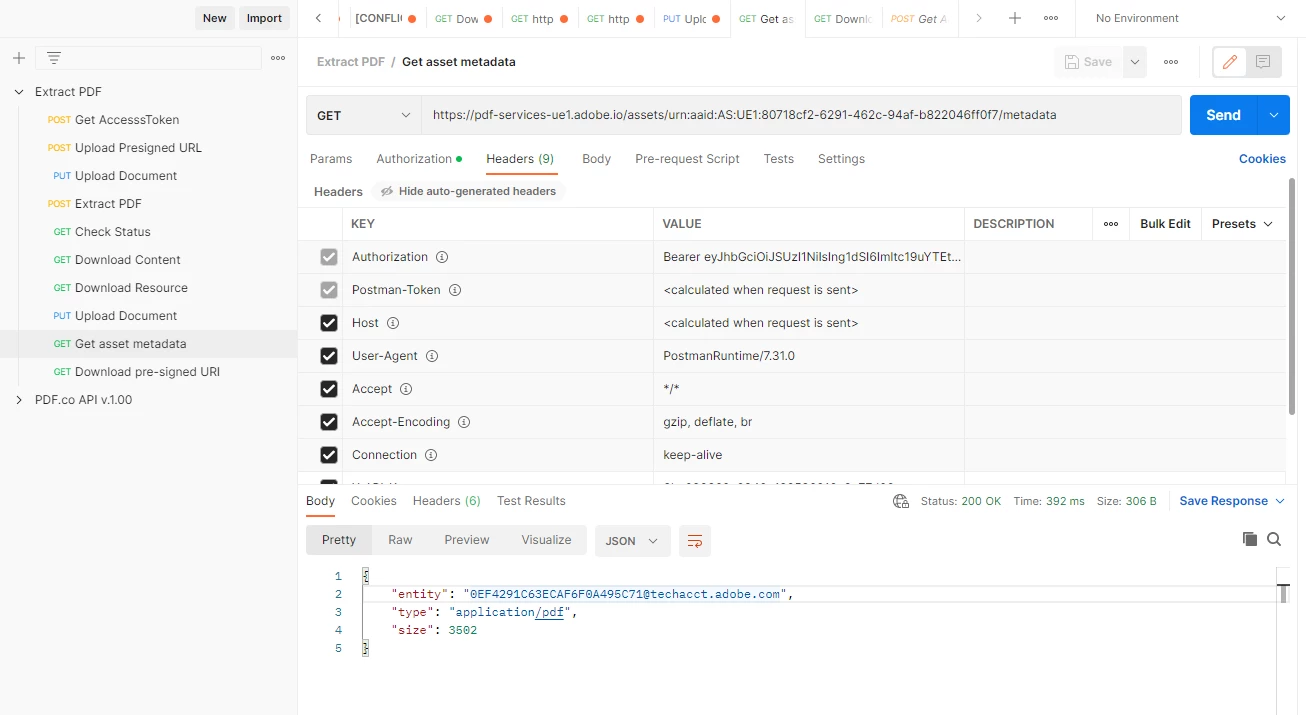The height and width of the screenshot is (715, 1306).
Task: Select Download pre-signed URI request
Action: [x=147, y=372]
